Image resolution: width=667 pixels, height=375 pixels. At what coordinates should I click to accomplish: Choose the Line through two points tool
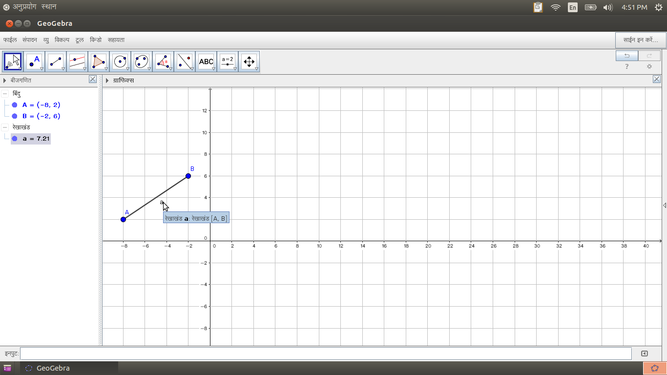(56, 62)
